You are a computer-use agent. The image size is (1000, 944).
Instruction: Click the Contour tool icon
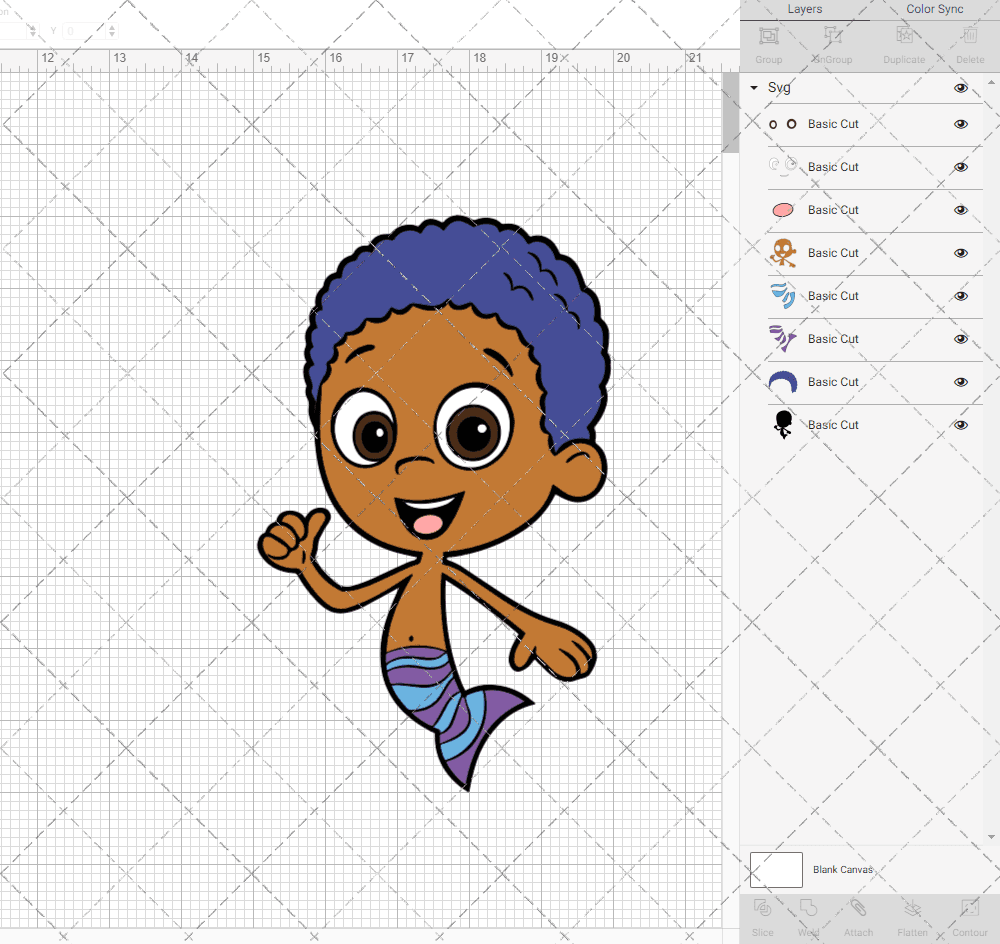point(969,908)
